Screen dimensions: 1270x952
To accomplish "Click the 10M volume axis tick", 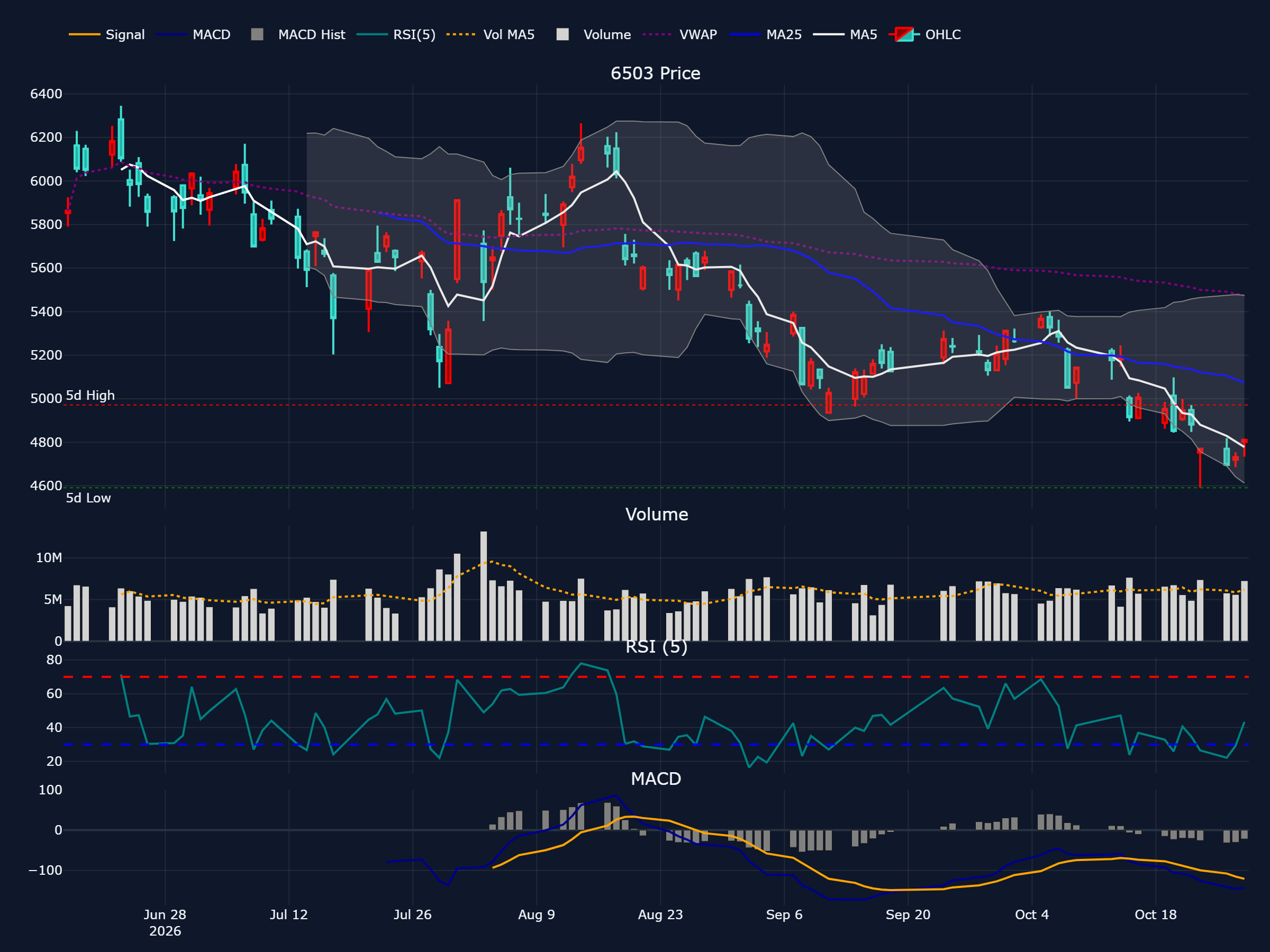I will pos(49,558).
